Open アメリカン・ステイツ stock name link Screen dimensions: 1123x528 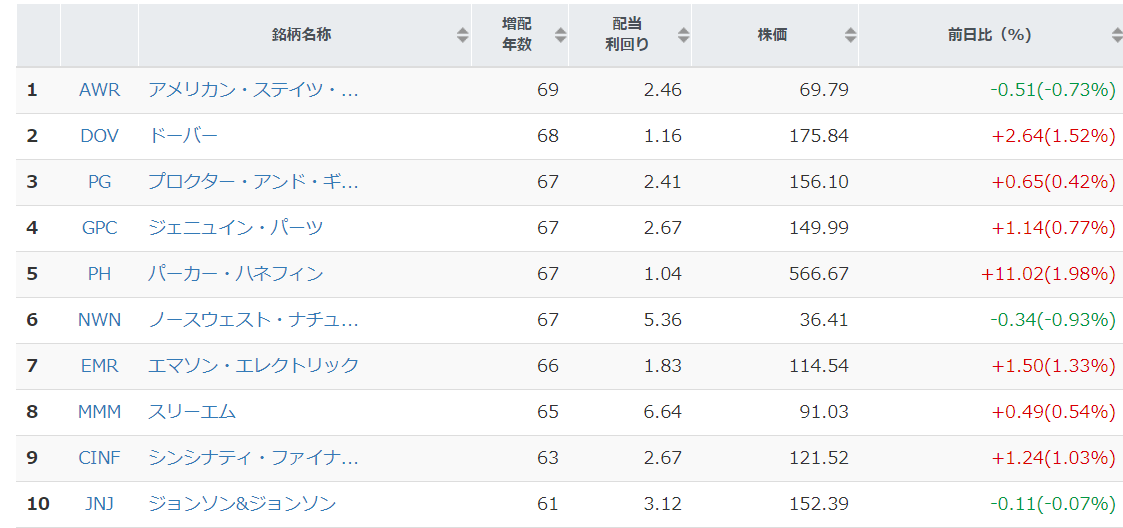pos(253,90)
